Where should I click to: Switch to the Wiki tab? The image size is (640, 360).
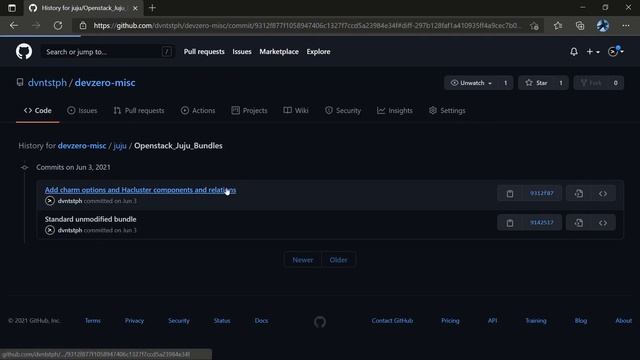click(296, 111)
